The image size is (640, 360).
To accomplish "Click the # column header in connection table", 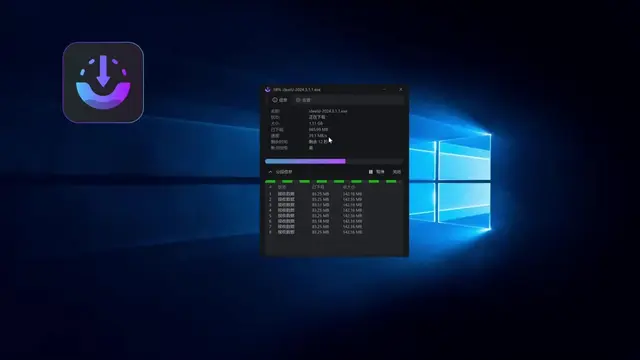I will (270, 187).
